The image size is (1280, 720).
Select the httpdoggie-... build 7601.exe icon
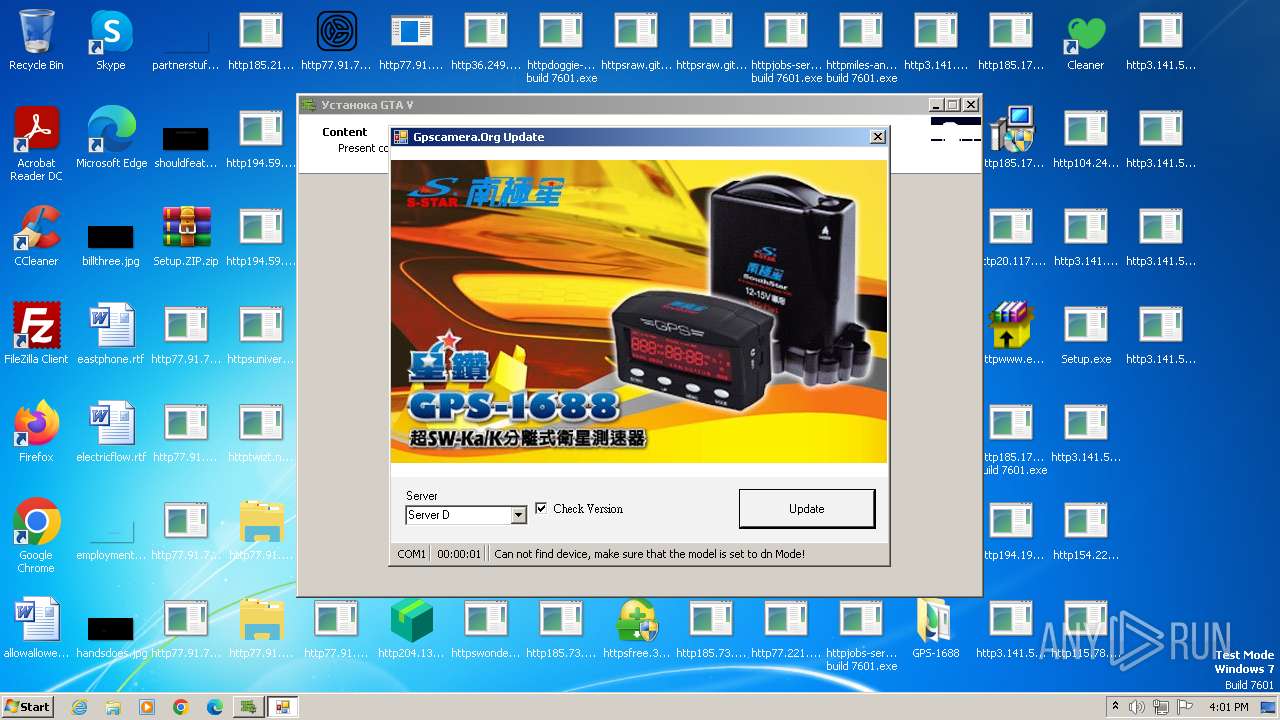561,47
